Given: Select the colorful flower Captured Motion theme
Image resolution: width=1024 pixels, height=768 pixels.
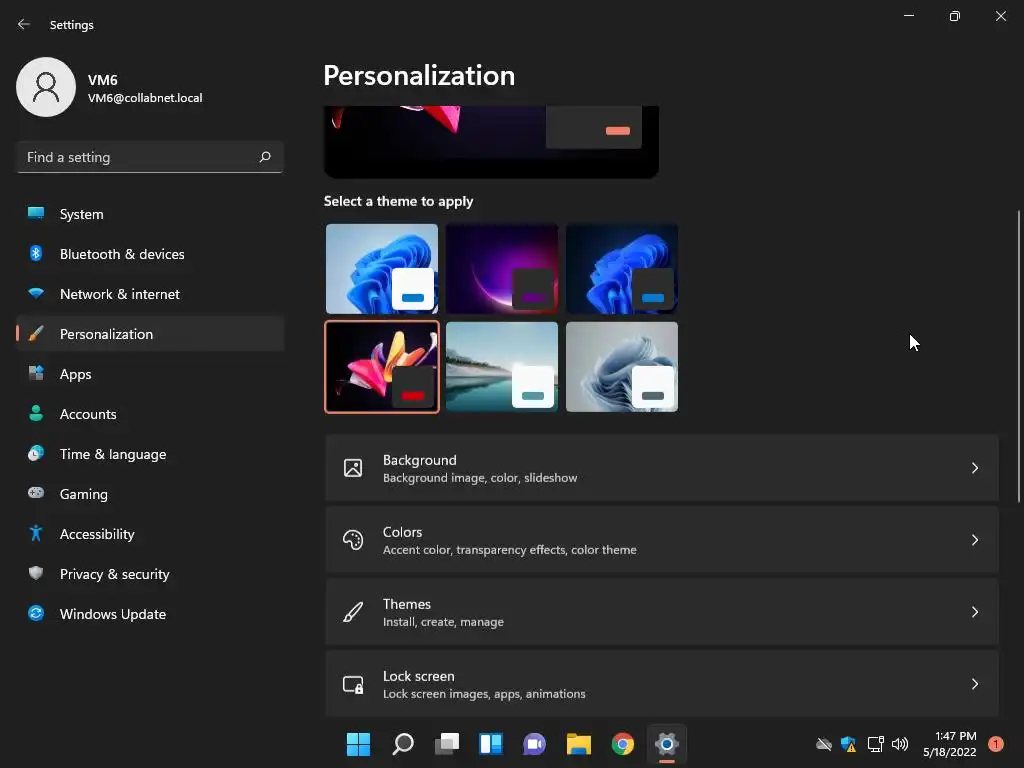Looking at the screenshot, I should click(382, 367).
